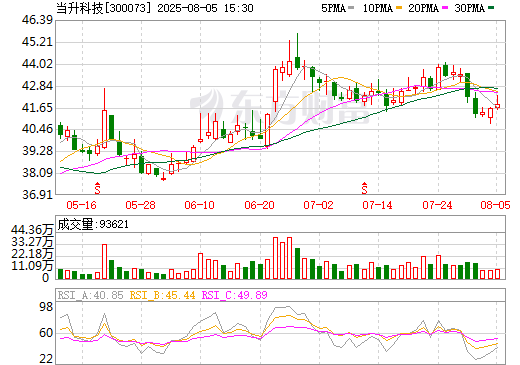Screen dimensions: 520x365
Task: Click the 06-10 date label
Action: click(x=199, y=205)
